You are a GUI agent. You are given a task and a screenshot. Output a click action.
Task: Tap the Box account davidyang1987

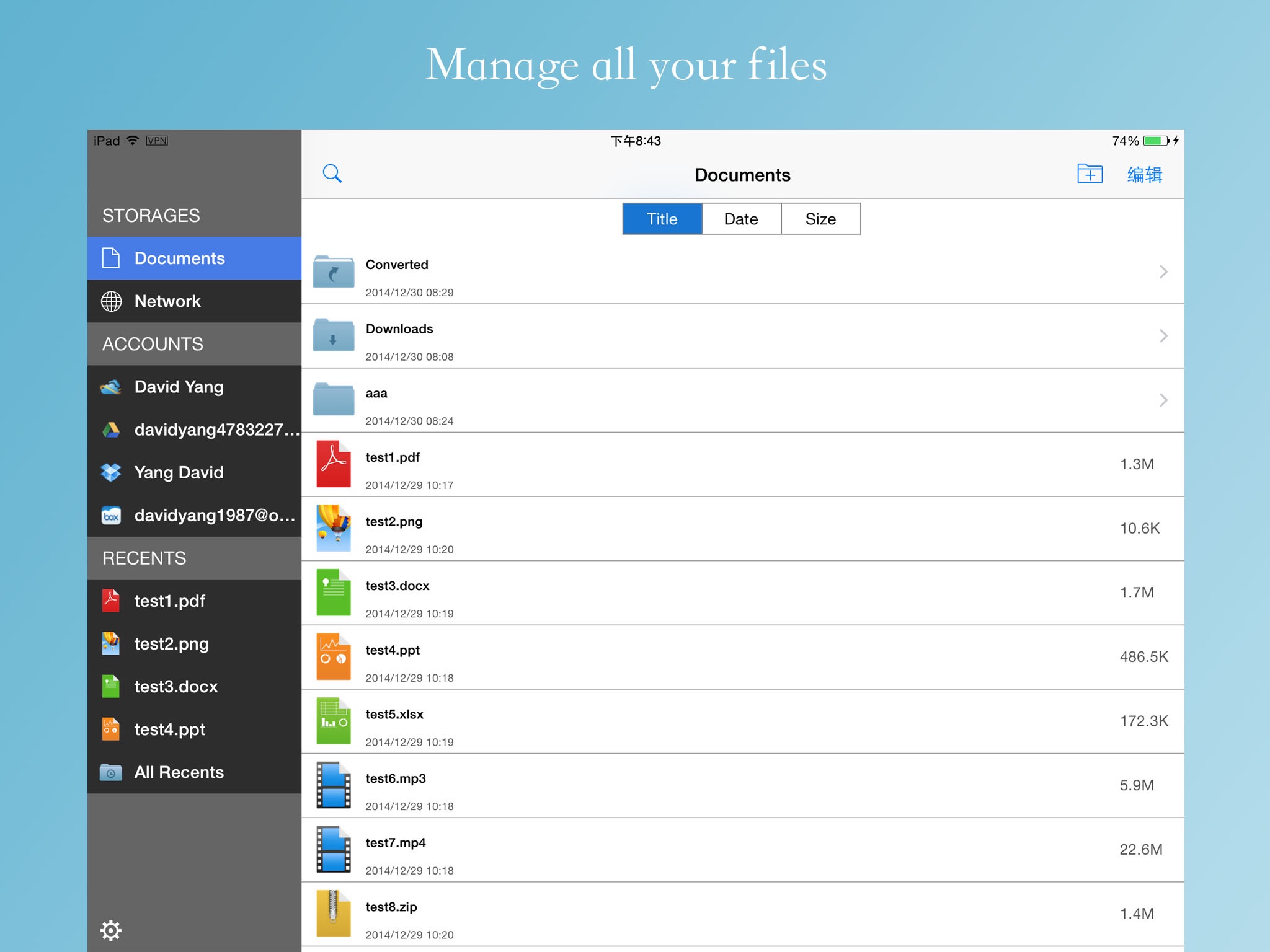(x=214, y=515)
